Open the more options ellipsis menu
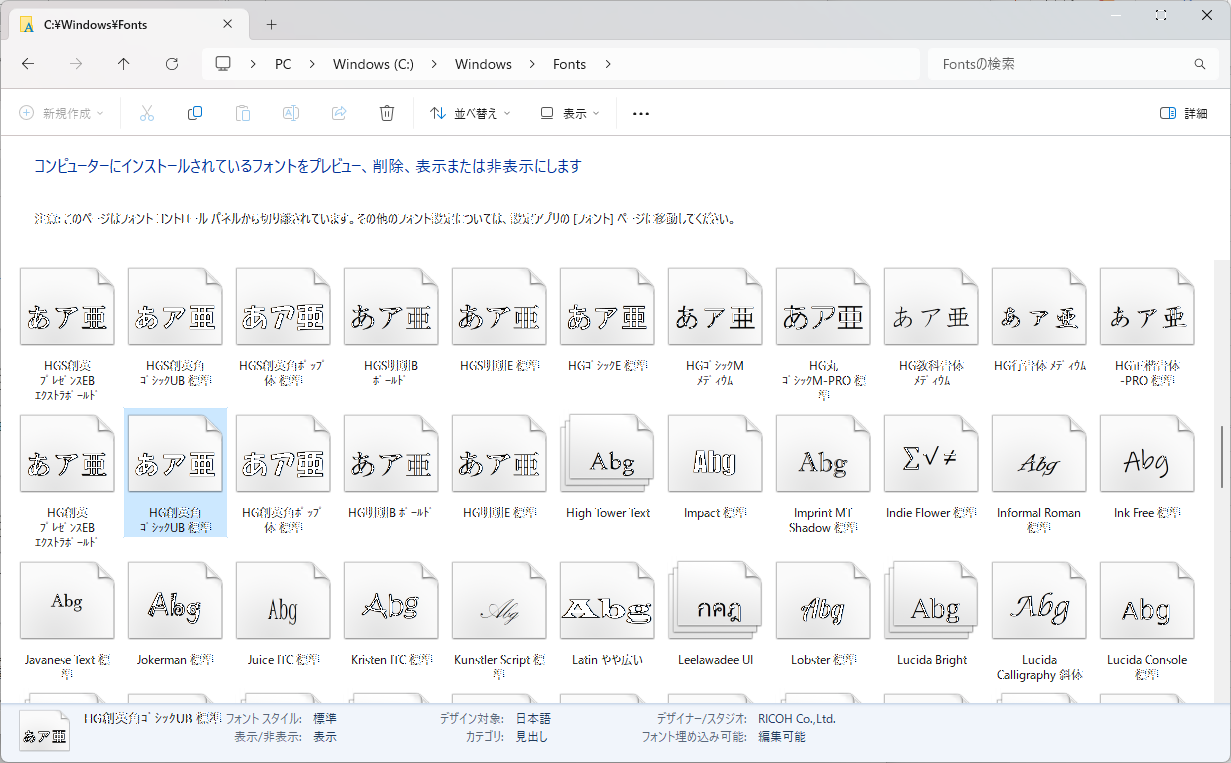 click(x=641, y=113)
